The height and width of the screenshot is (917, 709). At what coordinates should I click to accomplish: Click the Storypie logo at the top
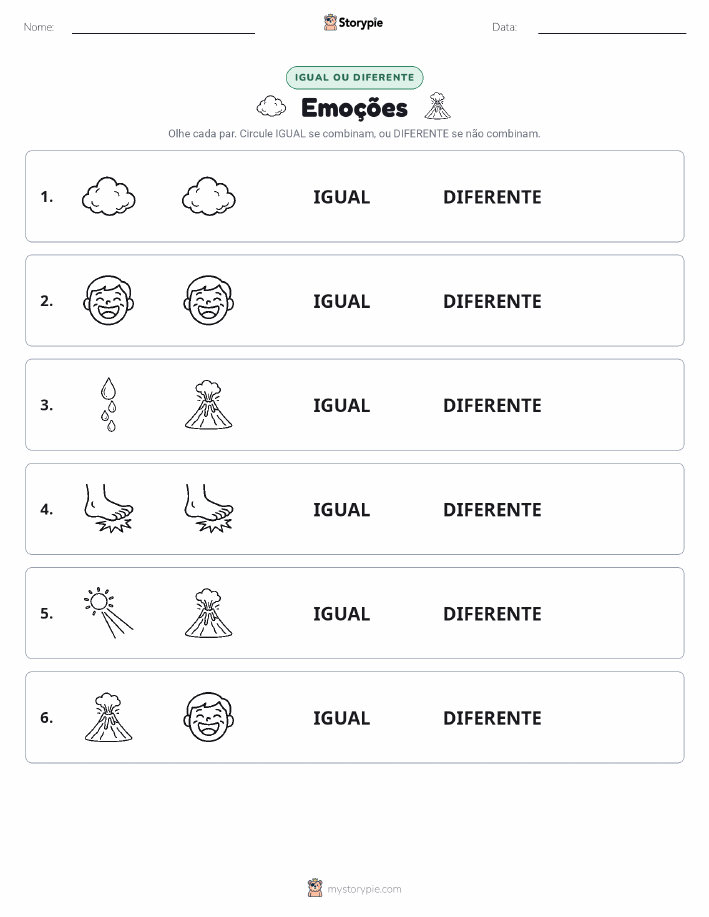click(x=353, y=23)
